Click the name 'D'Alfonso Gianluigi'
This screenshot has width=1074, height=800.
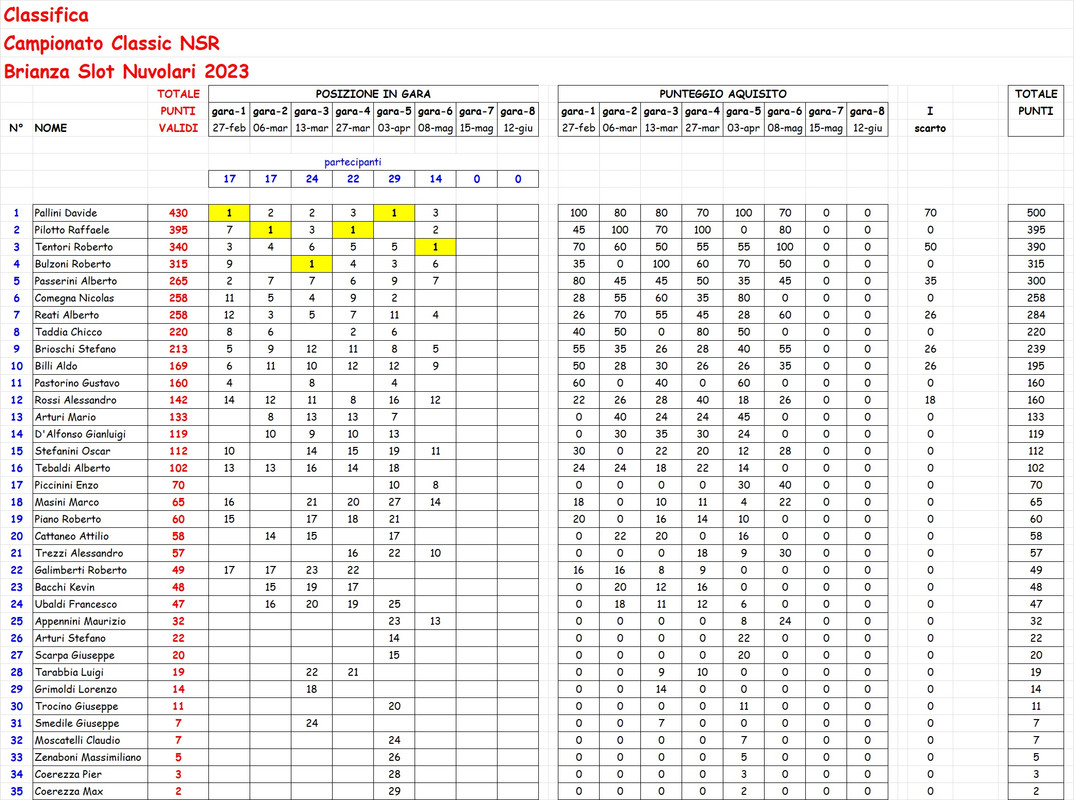tap(80, 434)
